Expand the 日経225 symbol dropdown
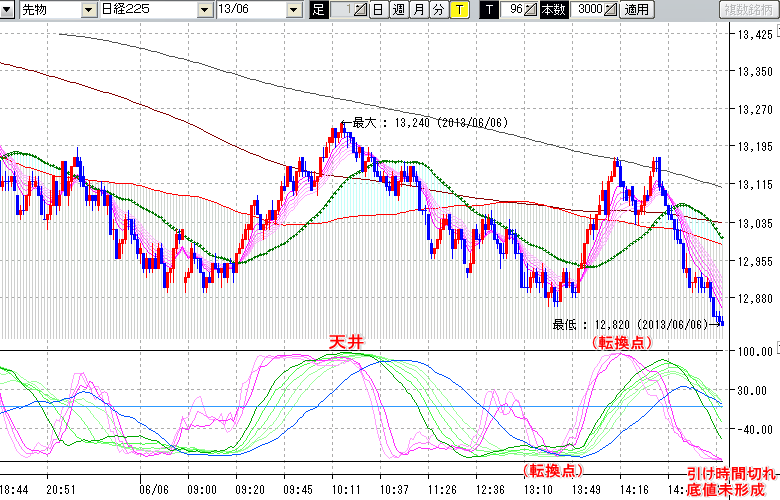 (x=205, y=10)
